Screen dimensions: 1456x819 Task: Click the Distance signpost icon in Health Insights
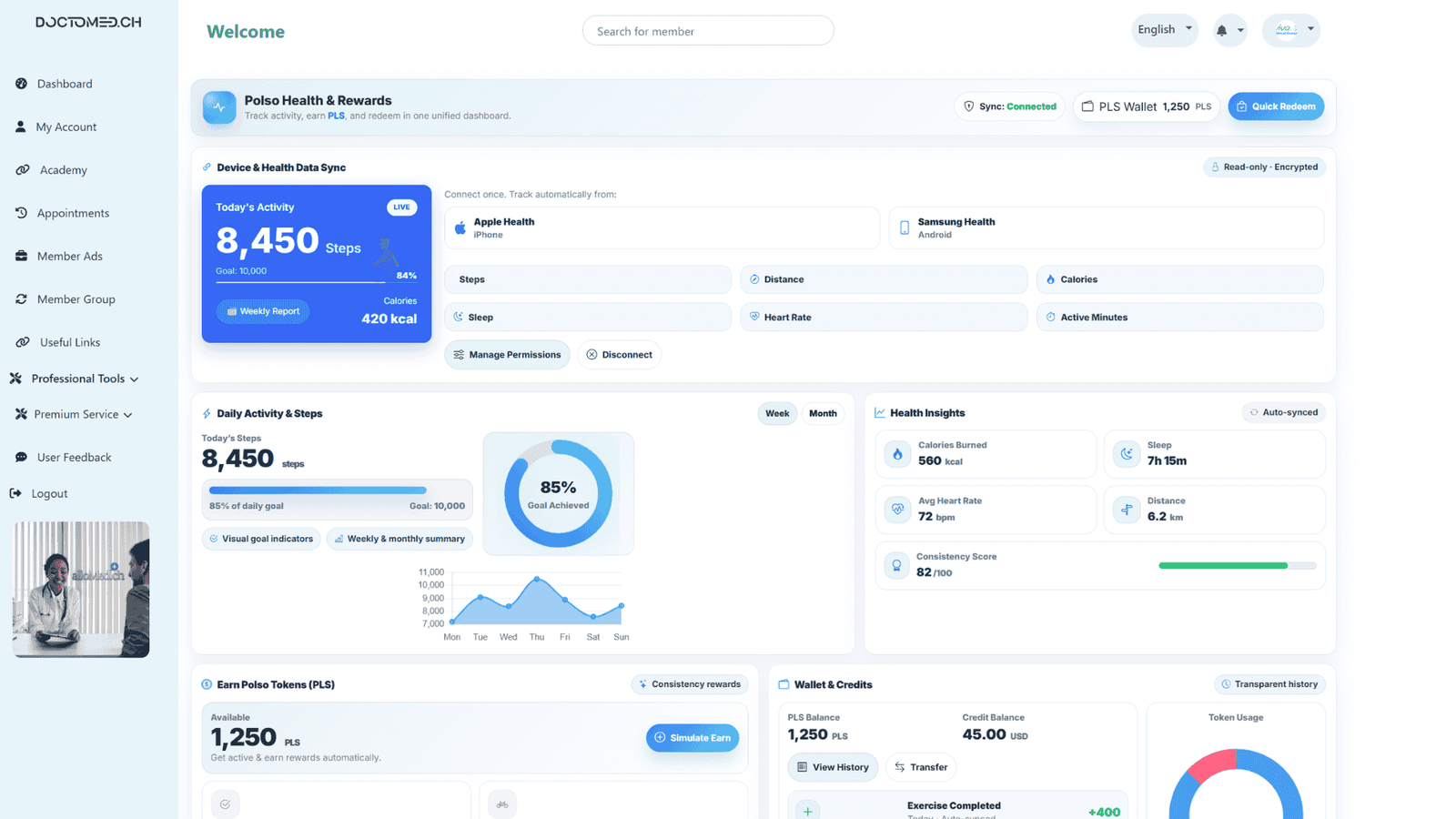[x=1127, y=510]
